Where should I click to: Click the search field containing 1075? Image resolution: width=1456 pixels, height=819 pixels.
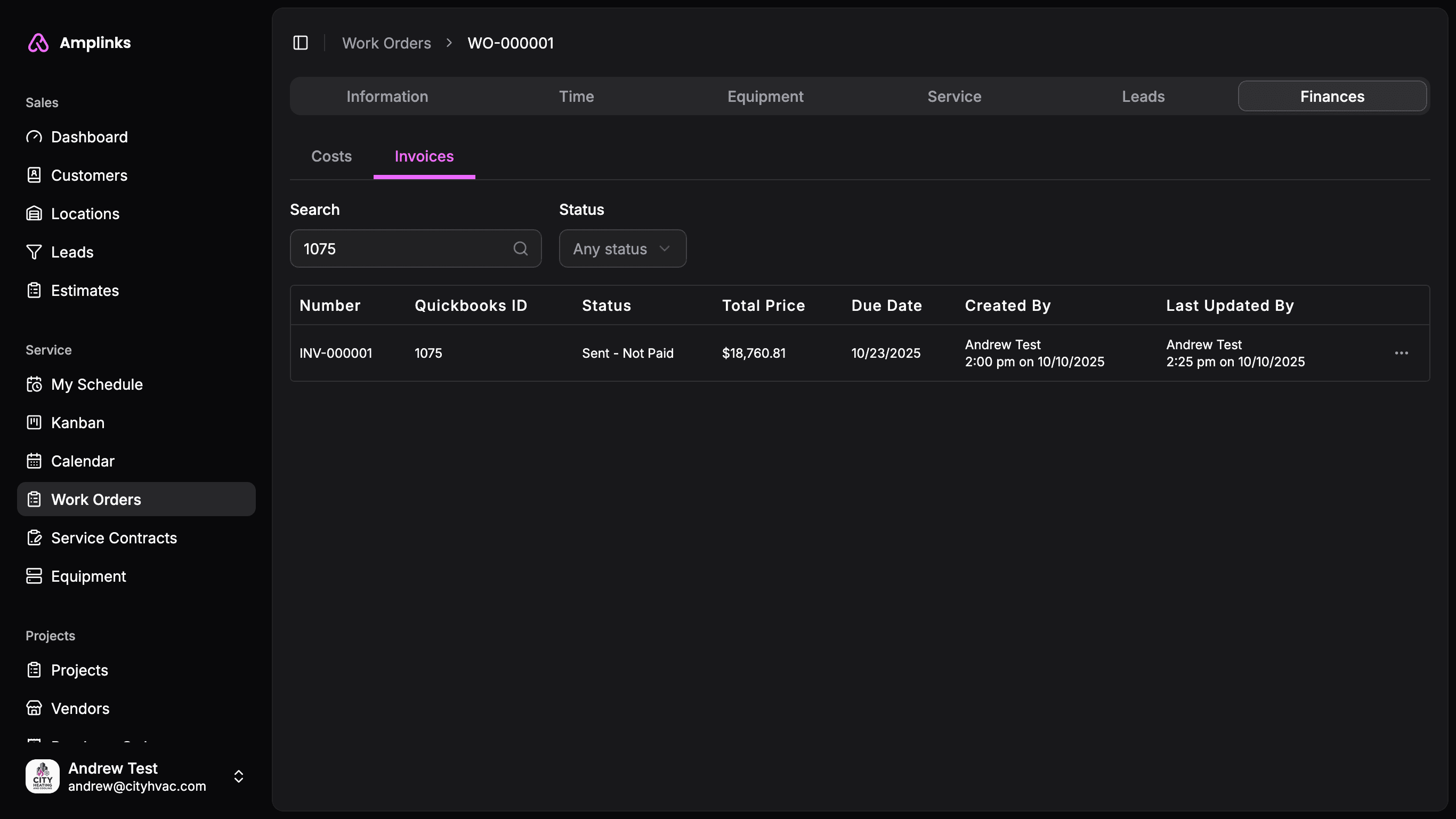click(x=401, y=249)
